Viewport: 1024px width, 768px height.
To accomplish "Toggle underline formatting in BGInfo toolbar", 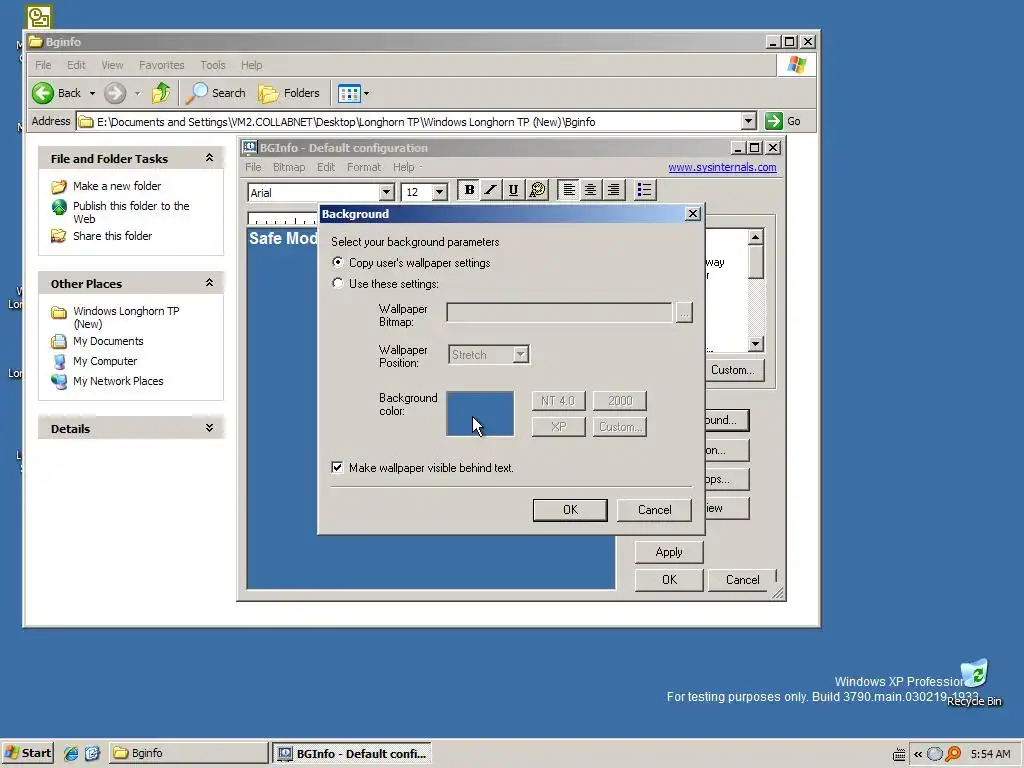I will [513, 190].
